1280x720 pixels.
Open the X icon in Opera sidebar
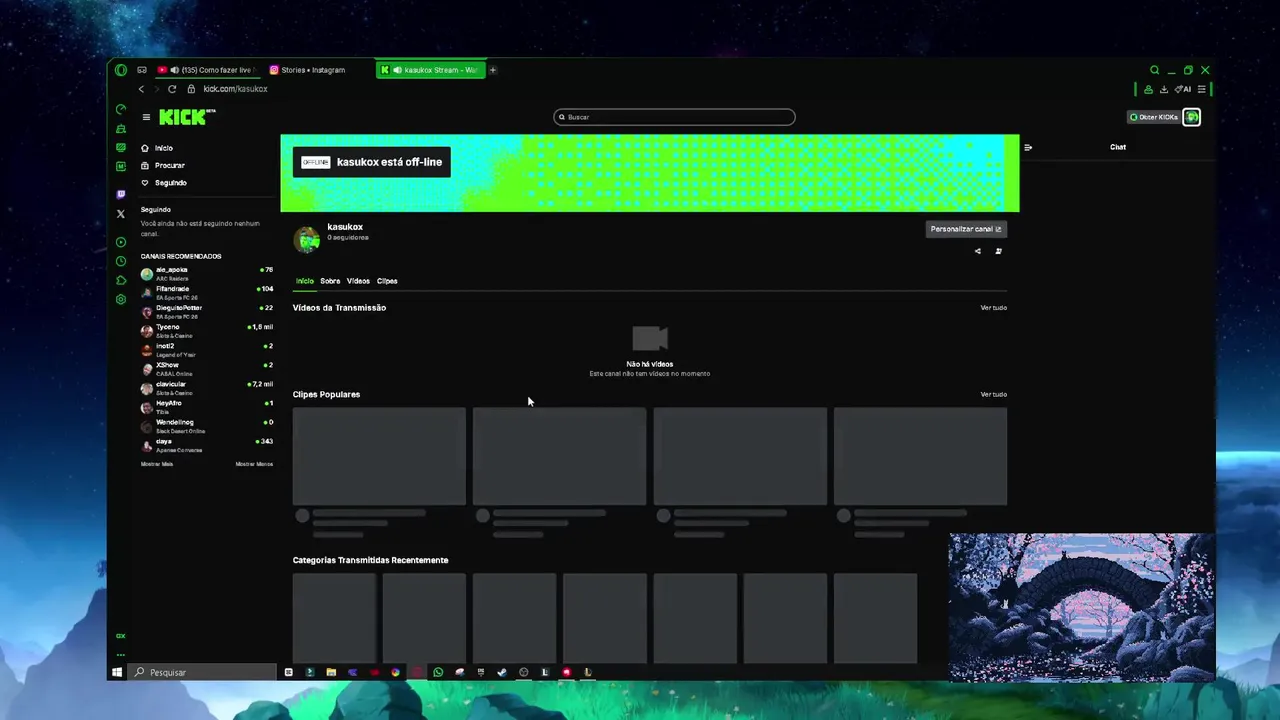pyautogui.click(x=121, y=213)
